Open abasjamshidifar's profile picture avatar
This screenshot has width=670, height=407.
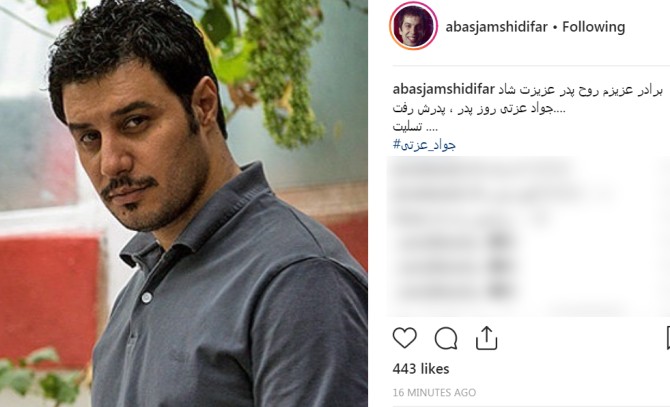point(413,26)
